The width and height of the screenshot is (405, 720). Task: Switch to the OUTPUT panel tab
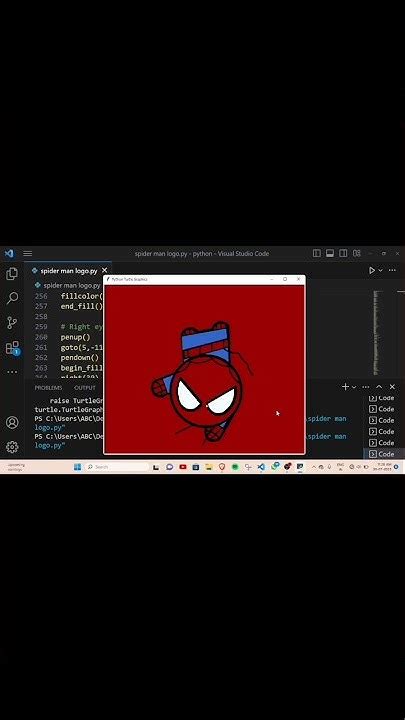pos(85,388)
